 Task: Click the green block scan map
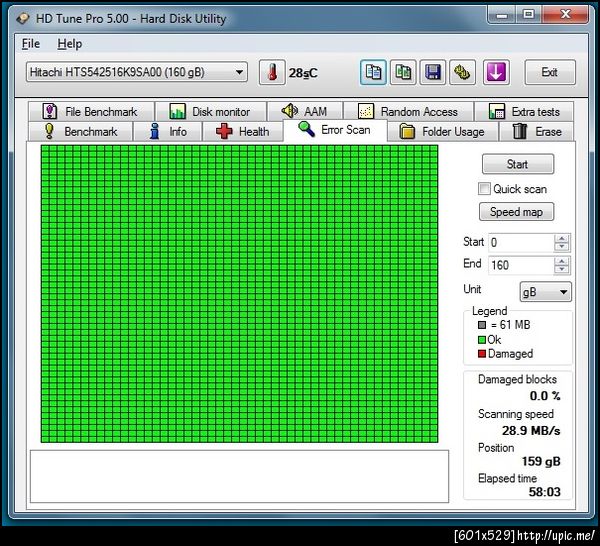pyautogui.click(x=240, y=293)
